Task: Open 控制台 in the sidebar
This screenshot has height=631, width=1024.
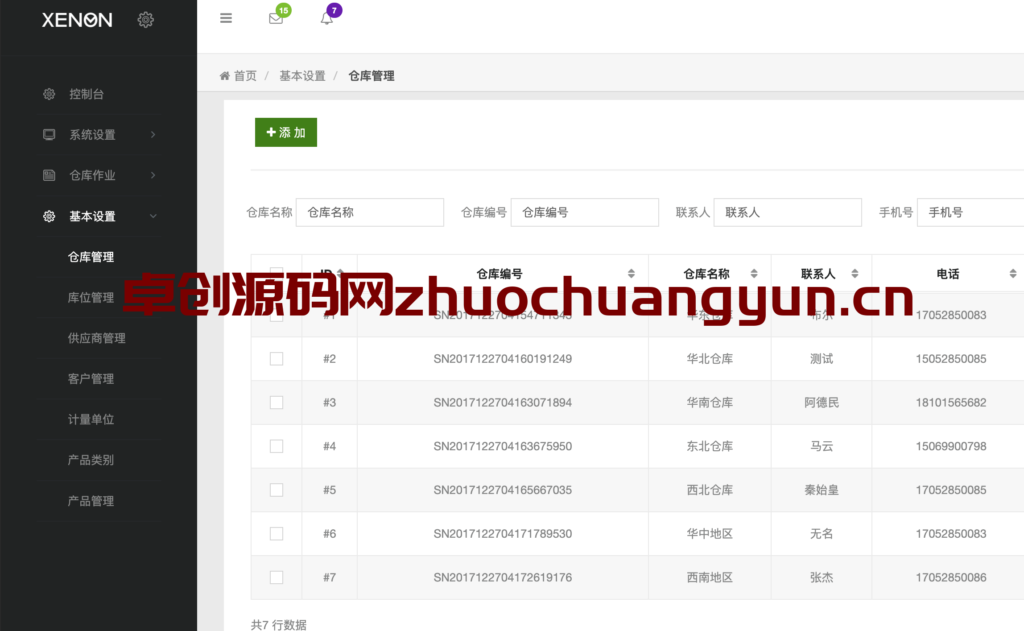Action: pos(86,94)
